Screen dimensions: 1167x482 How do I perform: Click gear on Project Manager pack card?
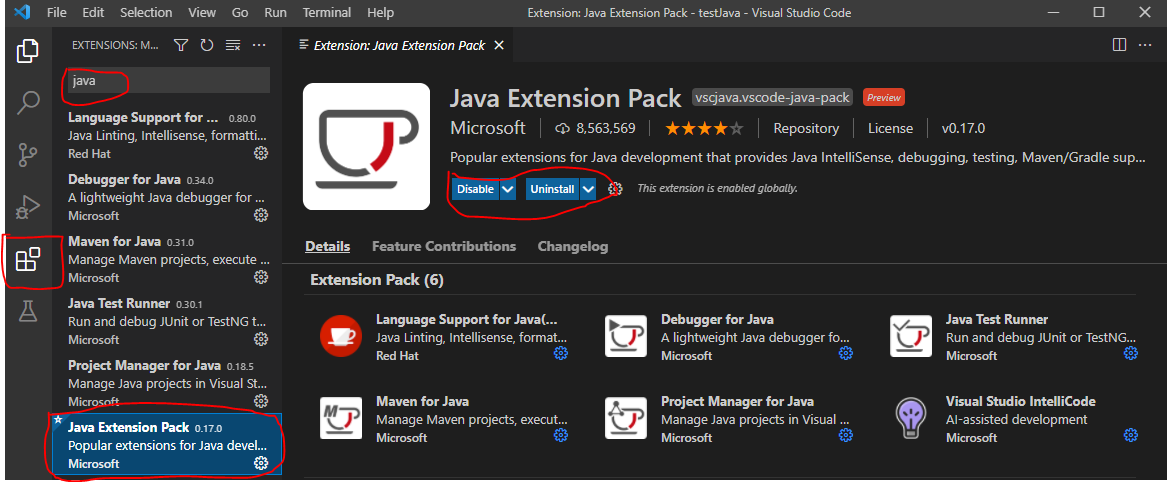[845, 434]
